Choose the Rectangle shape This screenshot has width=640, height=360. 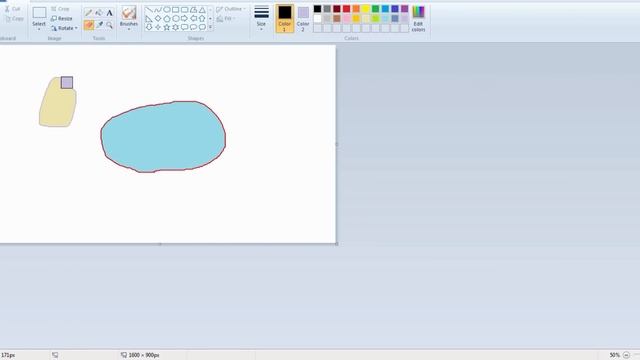pos(176,10)
